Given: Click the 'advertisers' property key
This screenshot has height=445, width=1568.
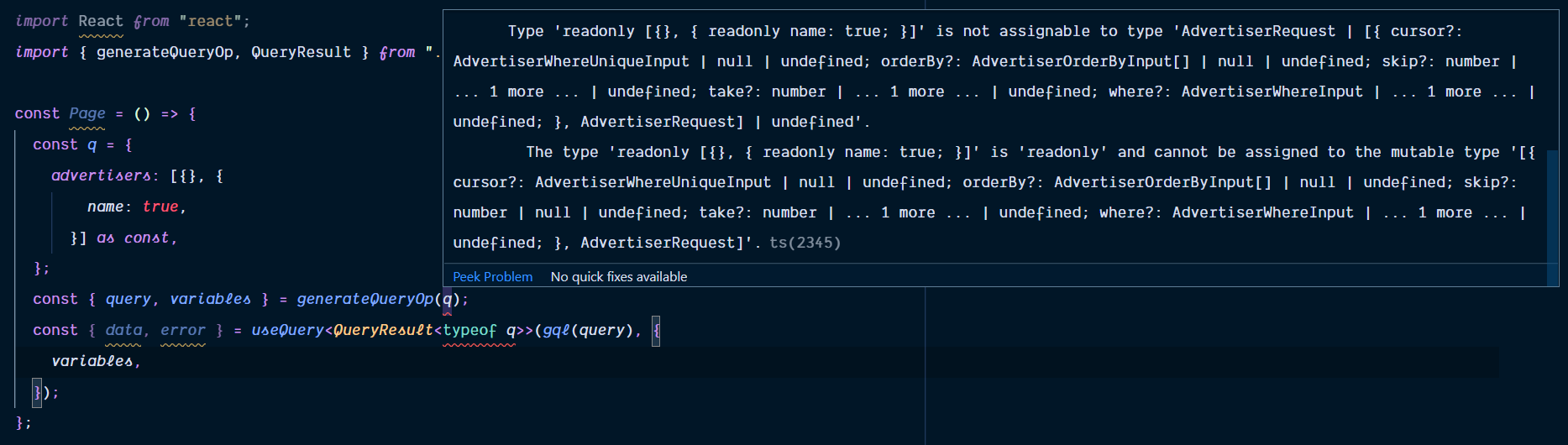Looking at the screenshot, I should 101,175.
